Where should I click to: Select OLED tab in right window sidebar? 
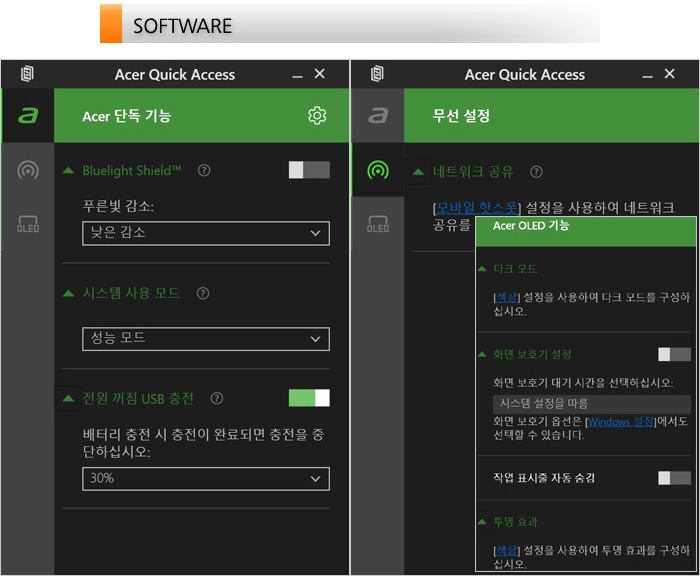tap(378, 224)
